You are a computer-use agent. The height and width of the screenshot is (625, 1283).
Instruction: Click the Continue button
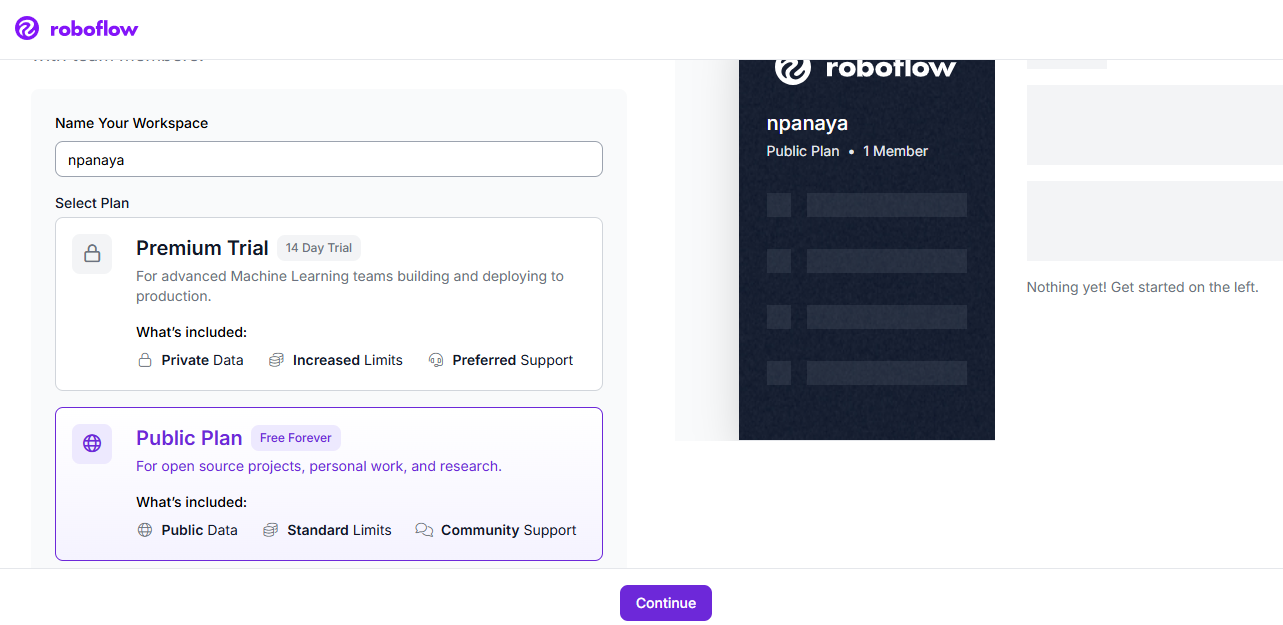point(666,603)
